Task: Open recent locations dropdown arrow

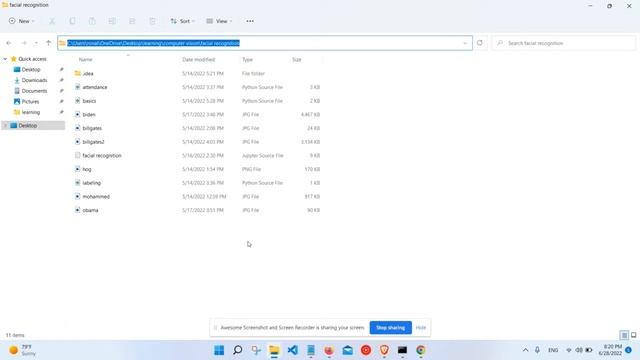Action: coord(36,43)
